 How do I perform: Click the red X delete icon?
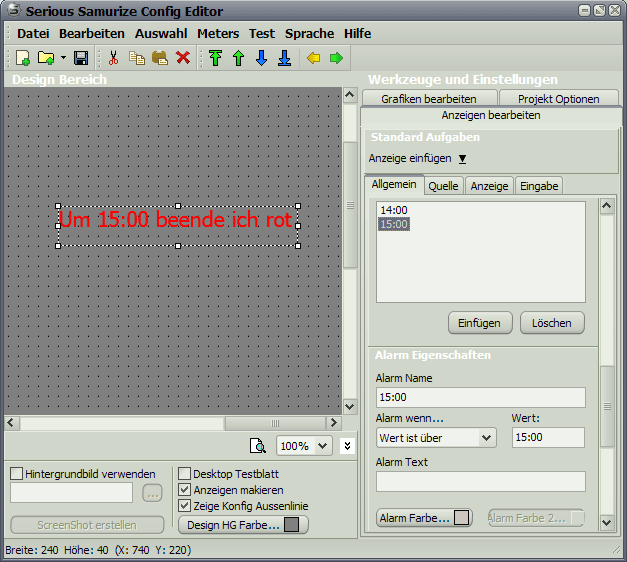pyautogui.click(x=183, y=58)
